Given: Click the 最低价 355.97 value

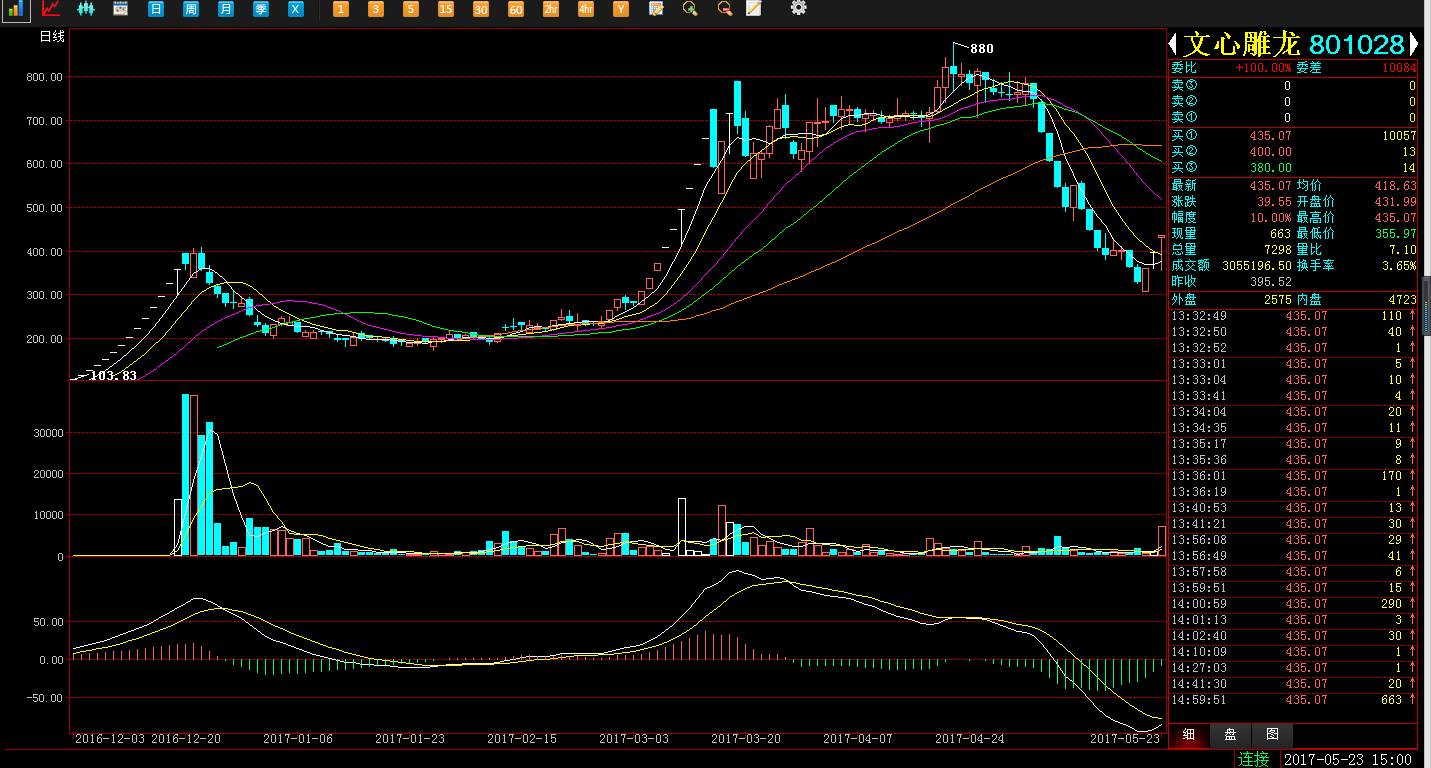Looking at the screenshot, I should coord(1395,233).
